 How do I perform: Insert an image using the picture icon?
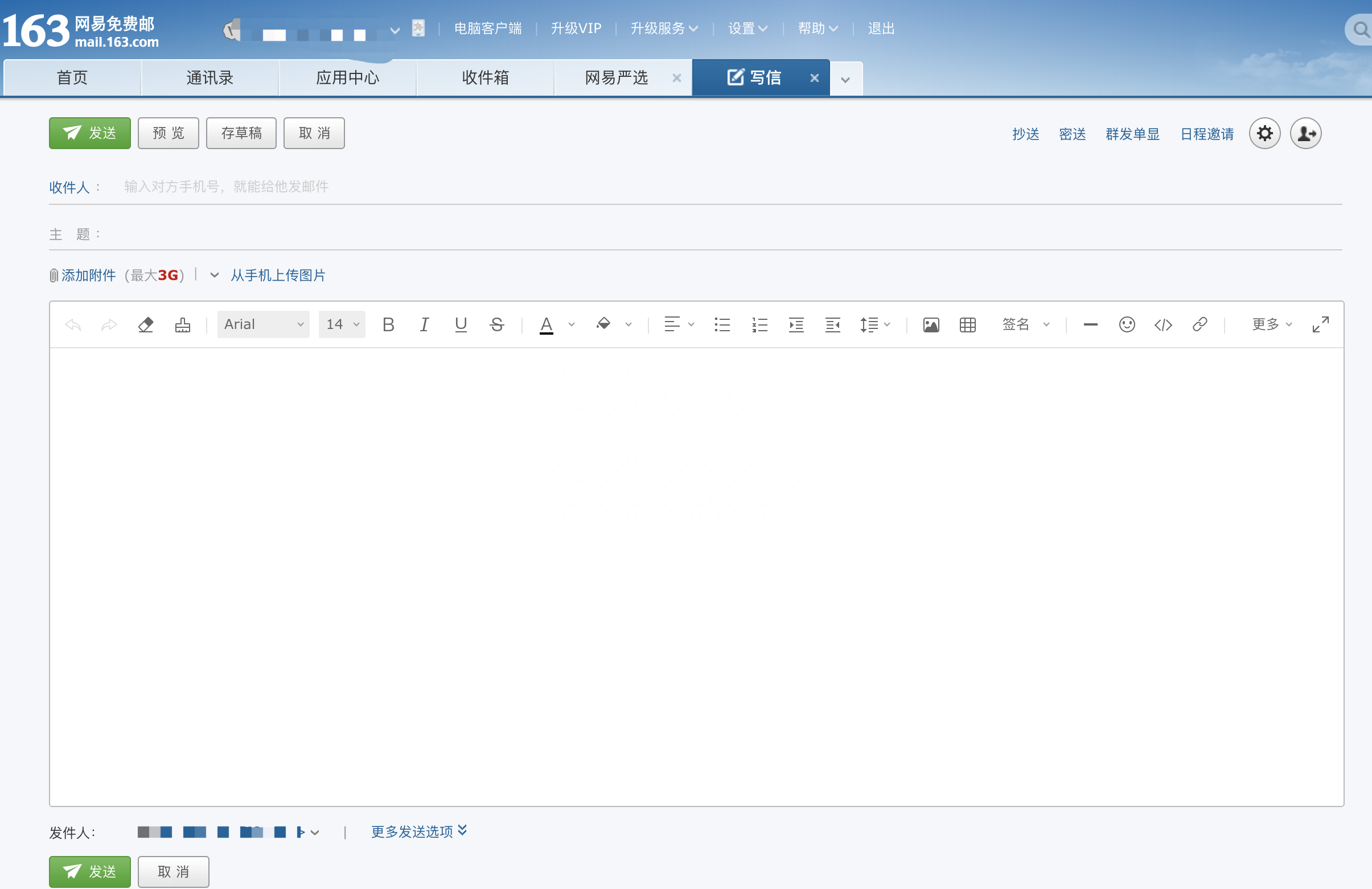tap(930, 325)
